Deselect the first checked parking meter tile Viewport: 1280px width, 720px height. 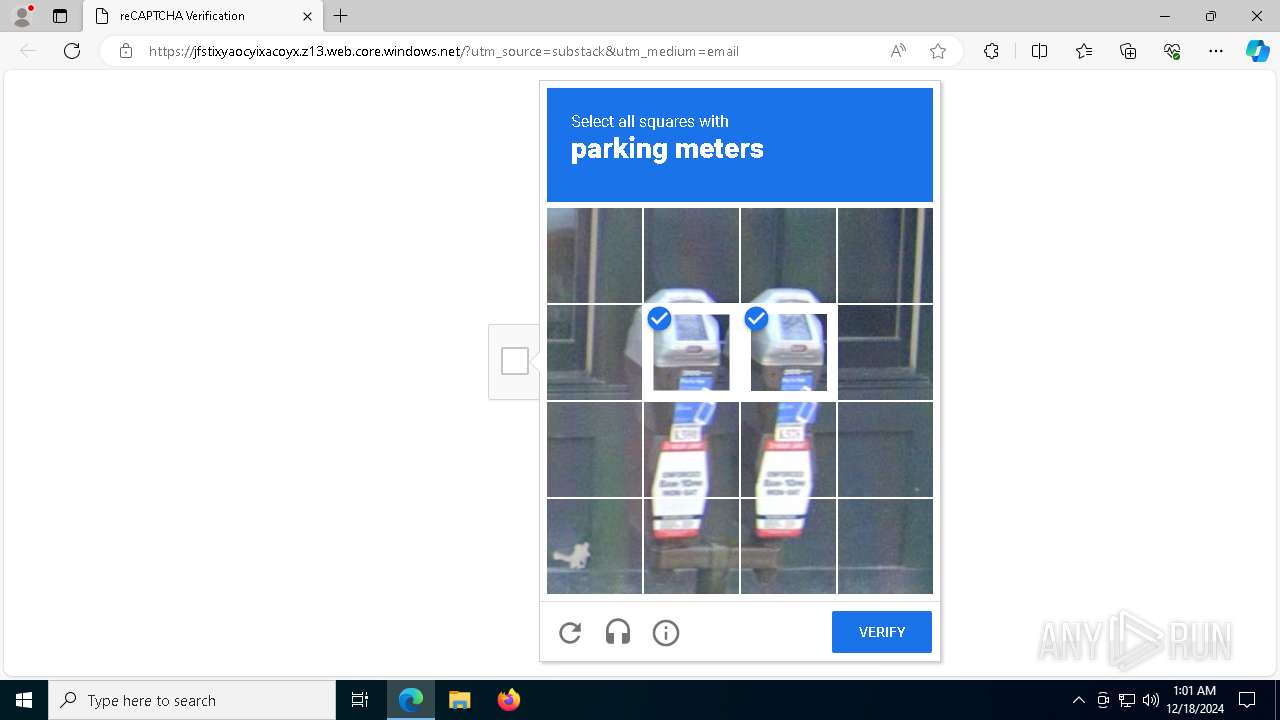(x=691, y=352)
